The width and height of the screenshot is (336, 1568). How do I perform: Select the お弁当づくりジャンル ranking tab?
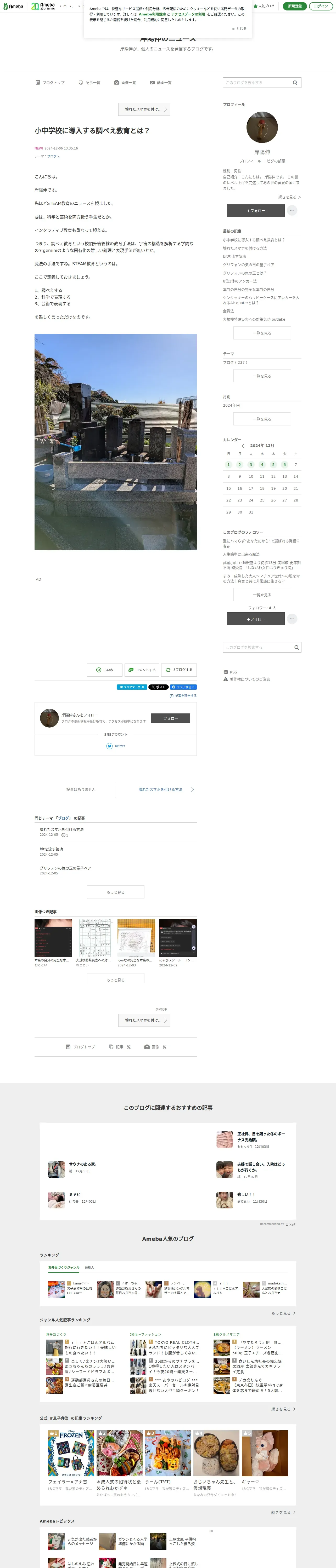[64, 1267]
